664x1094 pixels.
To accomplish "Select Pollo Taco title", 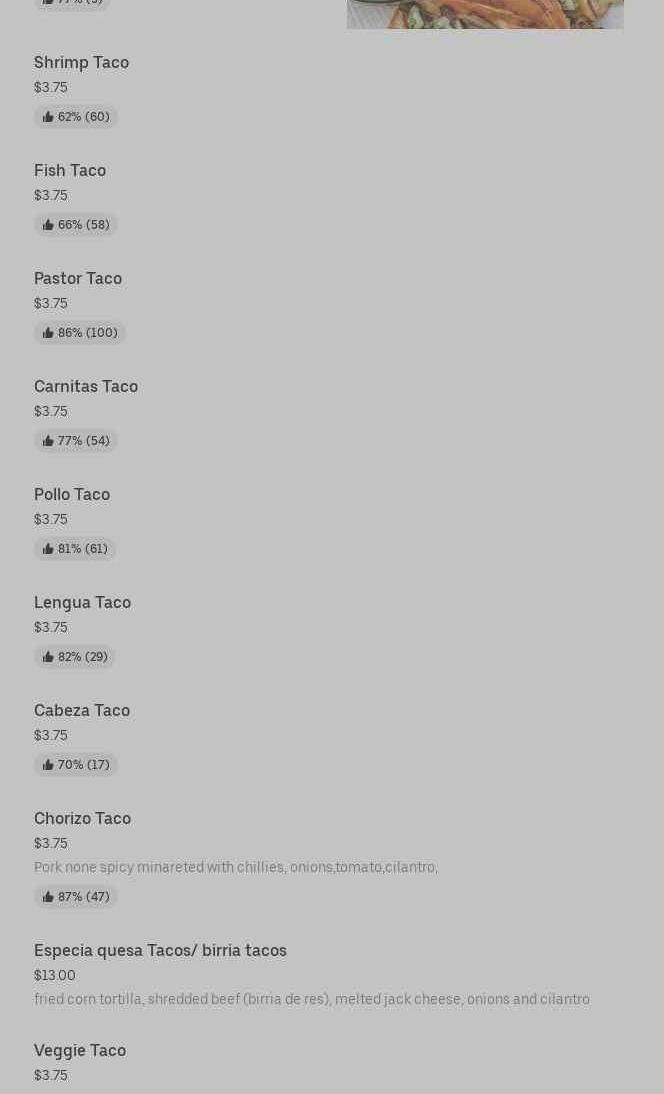I will click(x=72, y=494).
